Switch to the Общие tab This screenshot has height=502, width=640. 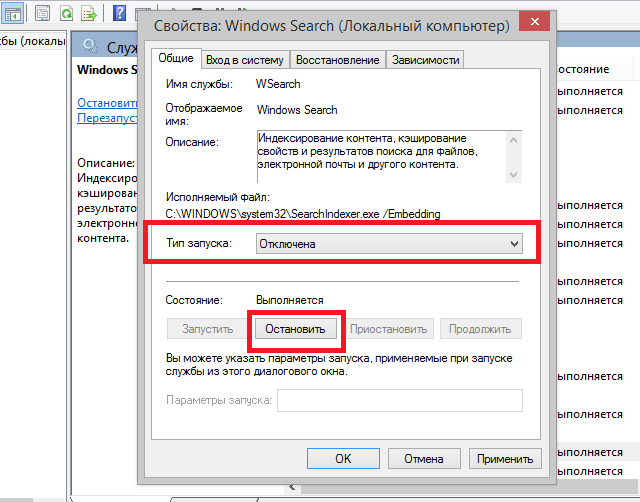pos(176,58)
